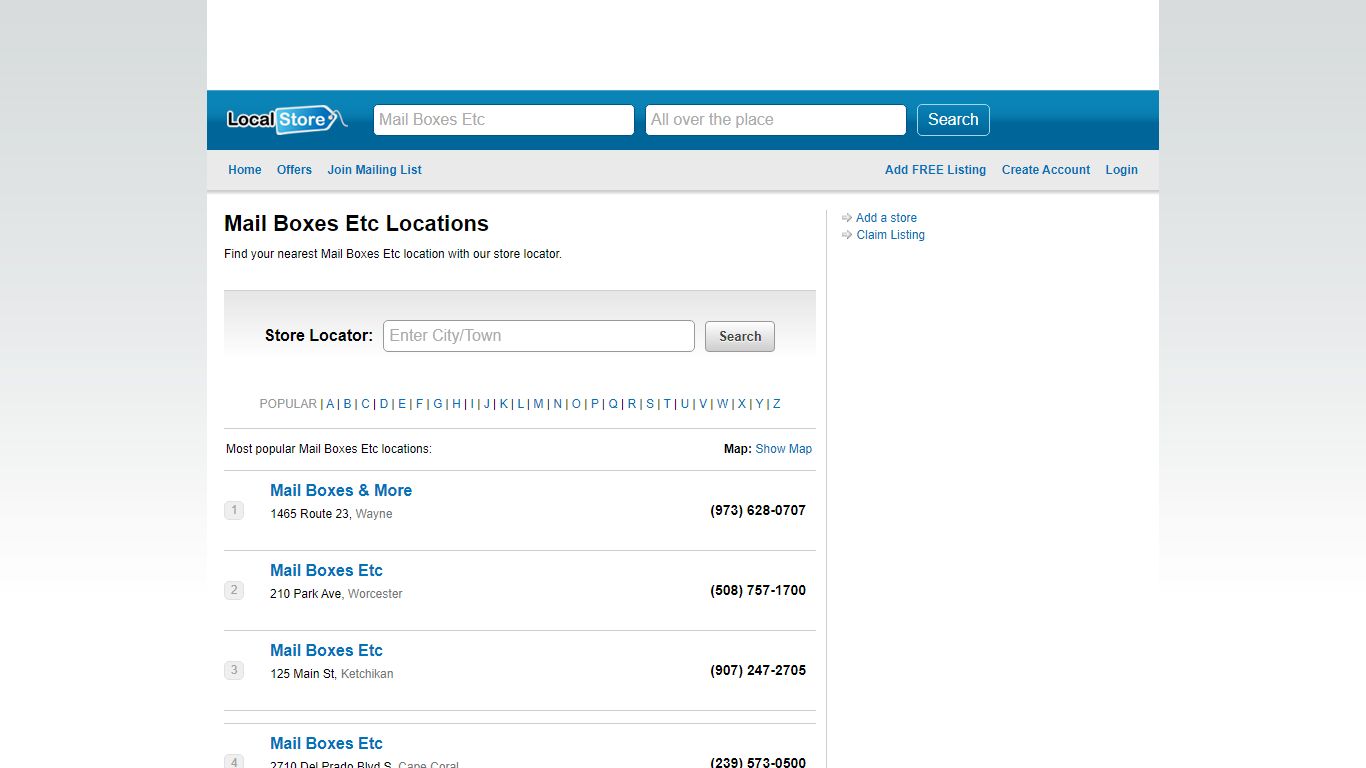This screenshot has height=768, width=1366.
Task: Filter locations by letter C
Action: [x=365, y=404]
